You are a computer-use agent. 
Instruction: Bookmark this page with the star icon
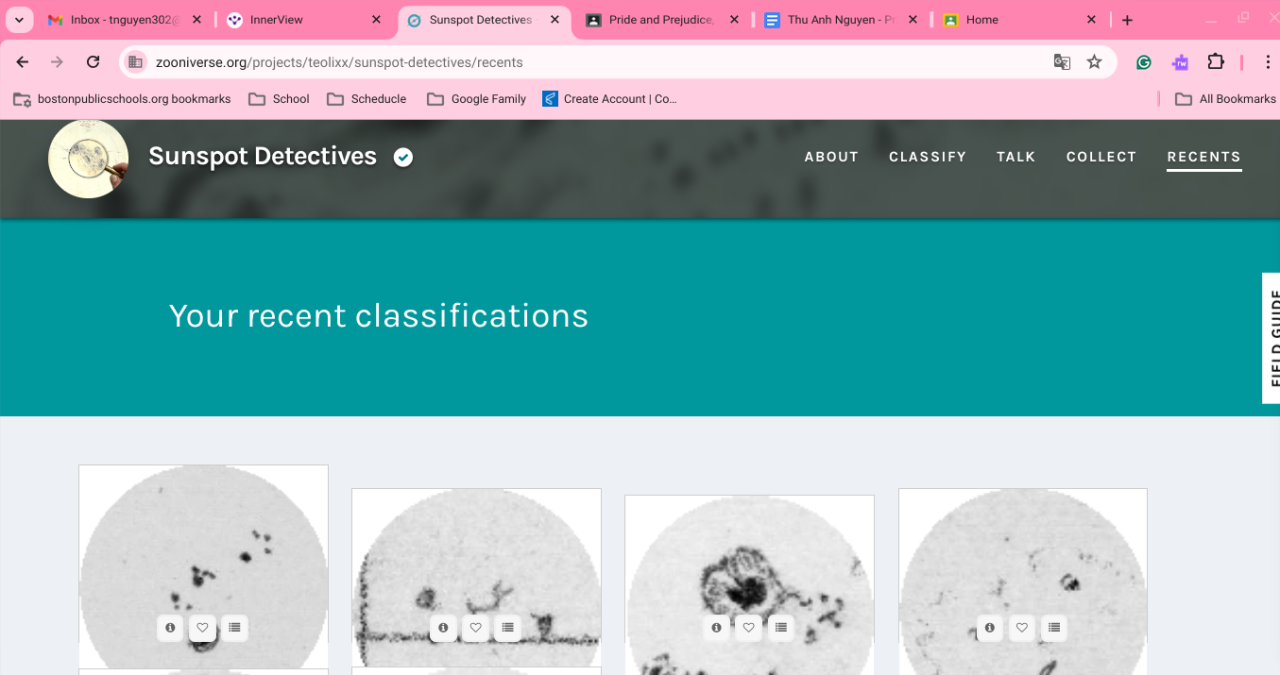[x=1094, y=62]
